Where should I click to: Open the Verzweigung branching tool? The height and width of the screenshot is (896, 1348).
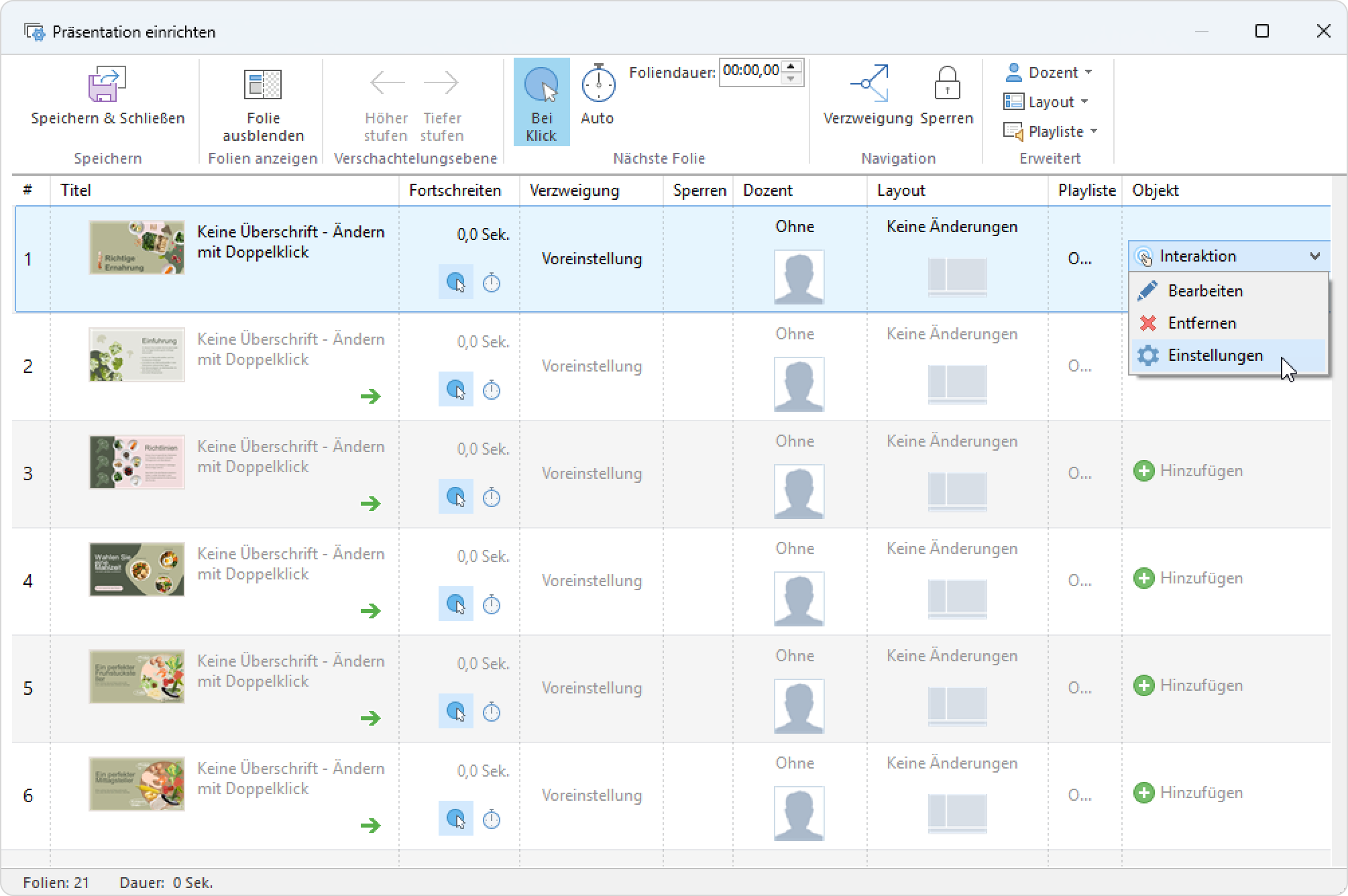point(868,84)
